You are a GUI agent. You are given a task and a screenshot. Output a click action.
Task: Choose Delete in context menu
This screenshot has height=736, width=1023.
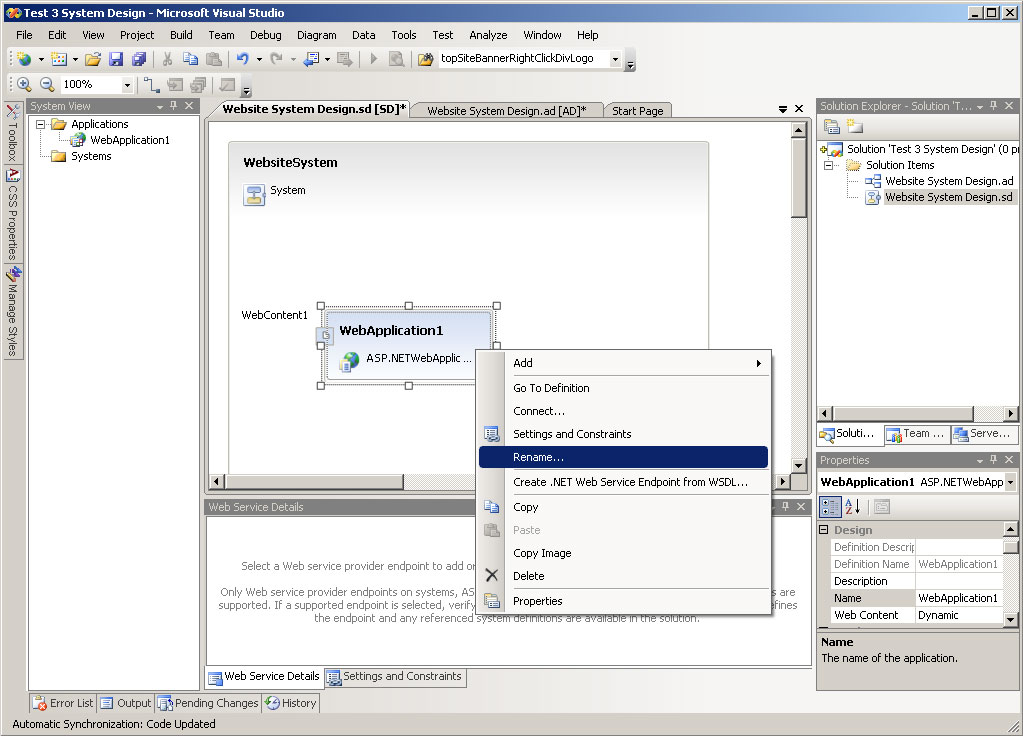click(623, 576)
